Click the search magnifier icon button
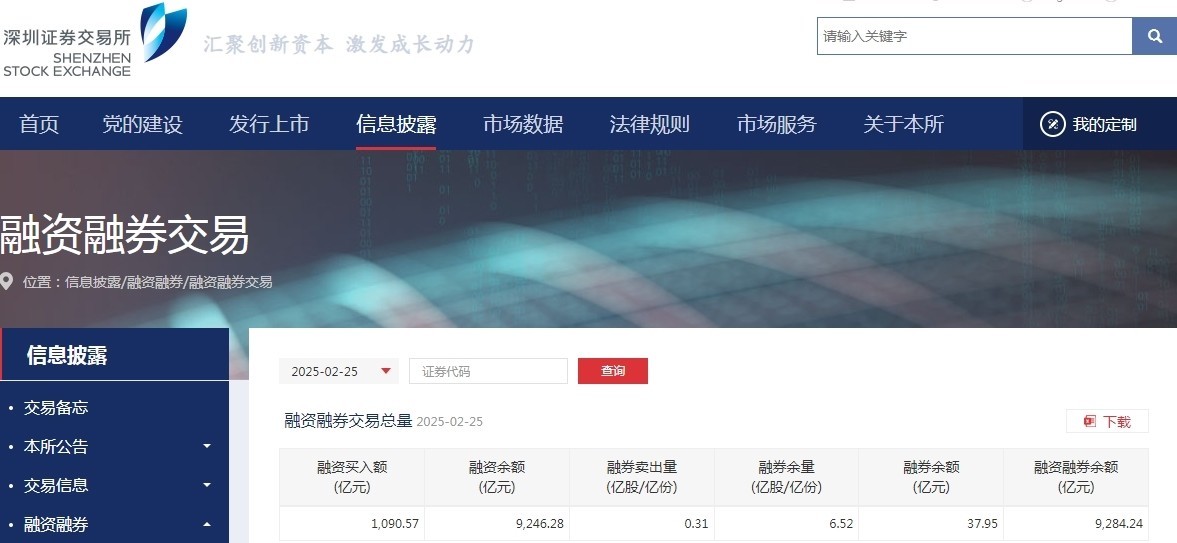Image resolution: width=1177 pixels, height=543 pixels. (1154, 36)
